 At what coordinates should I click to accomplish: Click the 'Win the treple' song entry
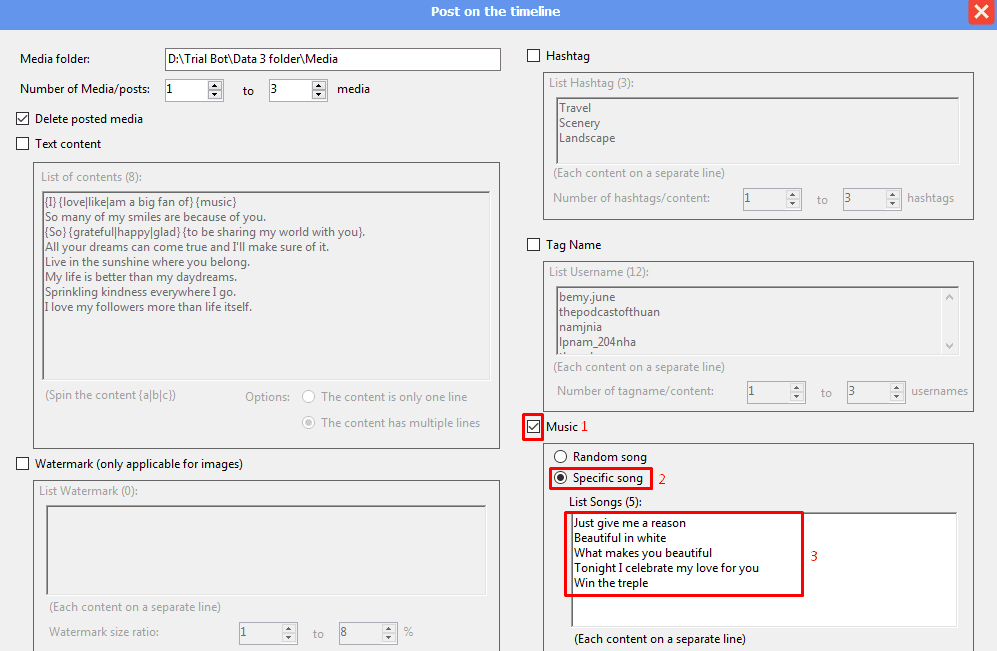pyautogui.click(x=611, y=583)
